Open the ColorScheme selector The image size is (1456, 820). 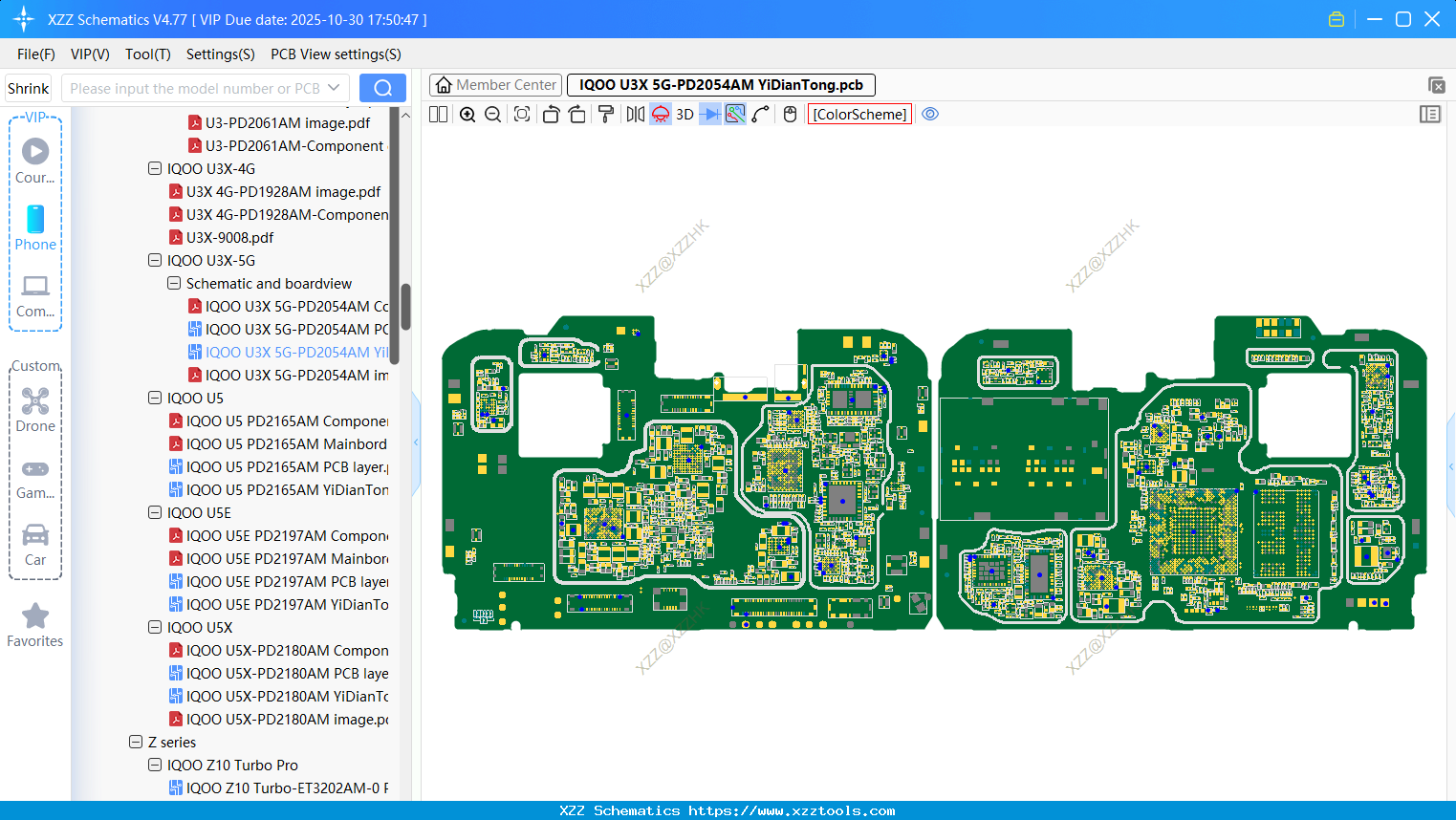[x=859, y=115]
